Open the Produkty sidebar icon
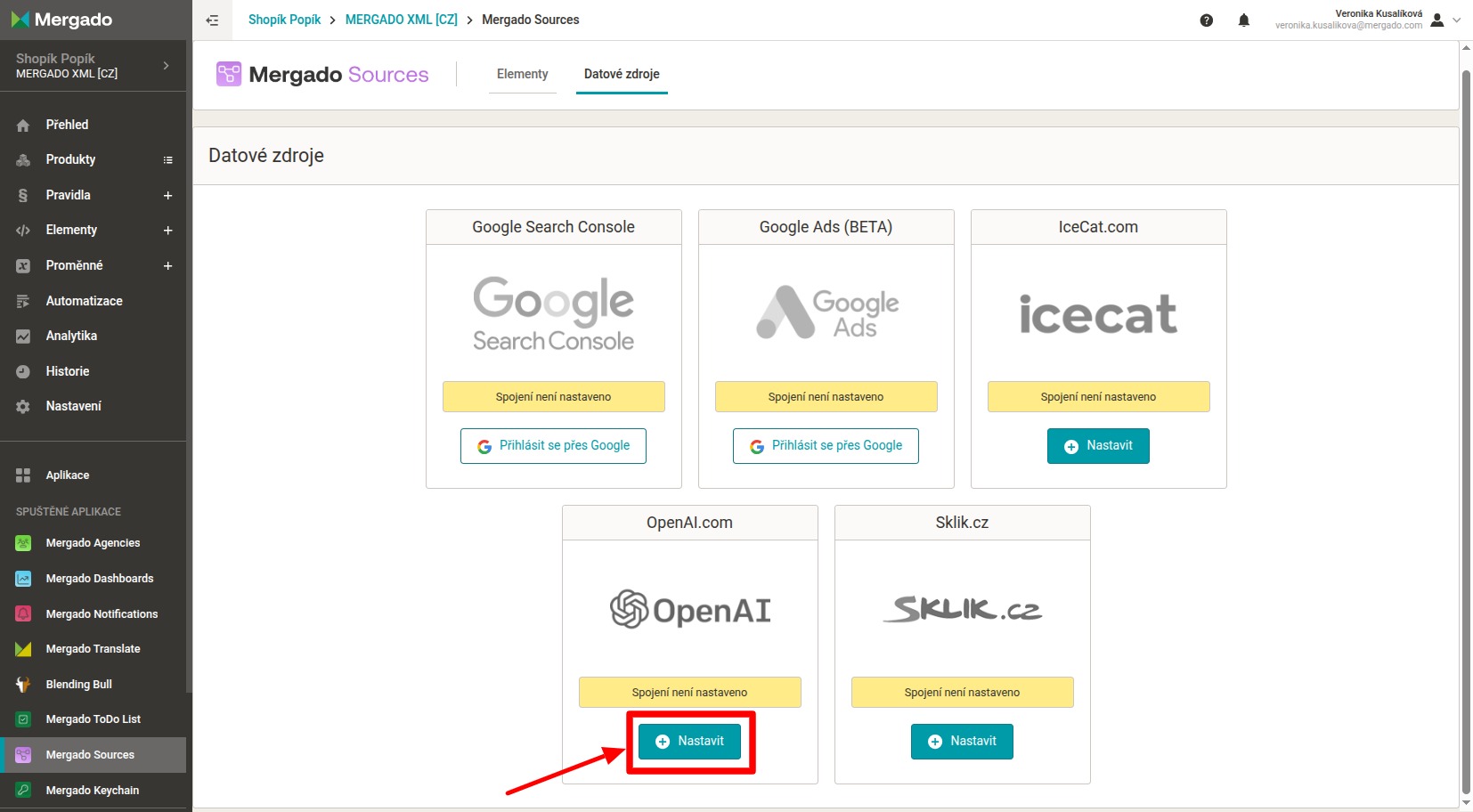This screenshot has width=1473, height=812. point(23,160)
